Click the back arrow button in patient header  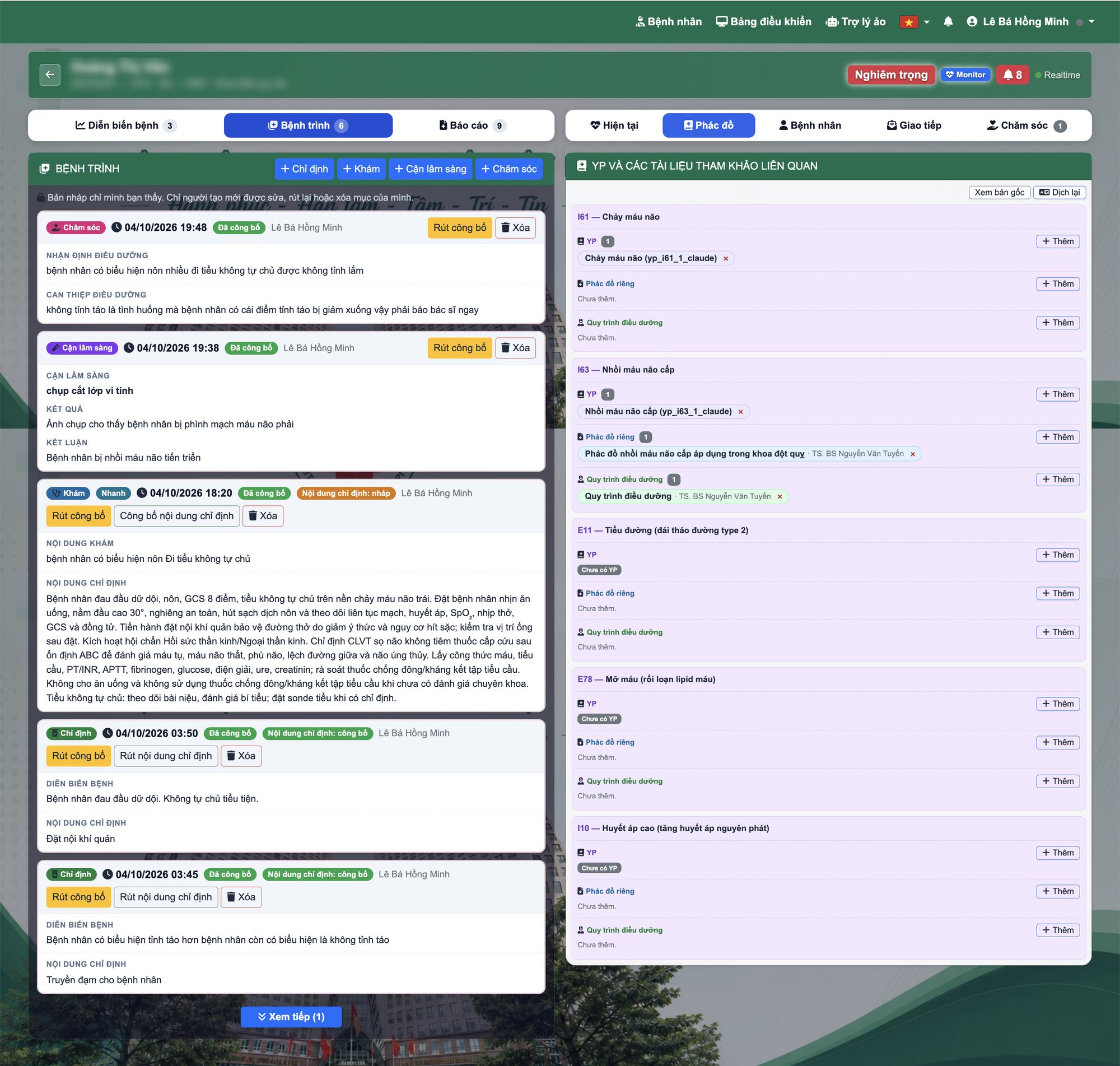(x=50, y=75)
